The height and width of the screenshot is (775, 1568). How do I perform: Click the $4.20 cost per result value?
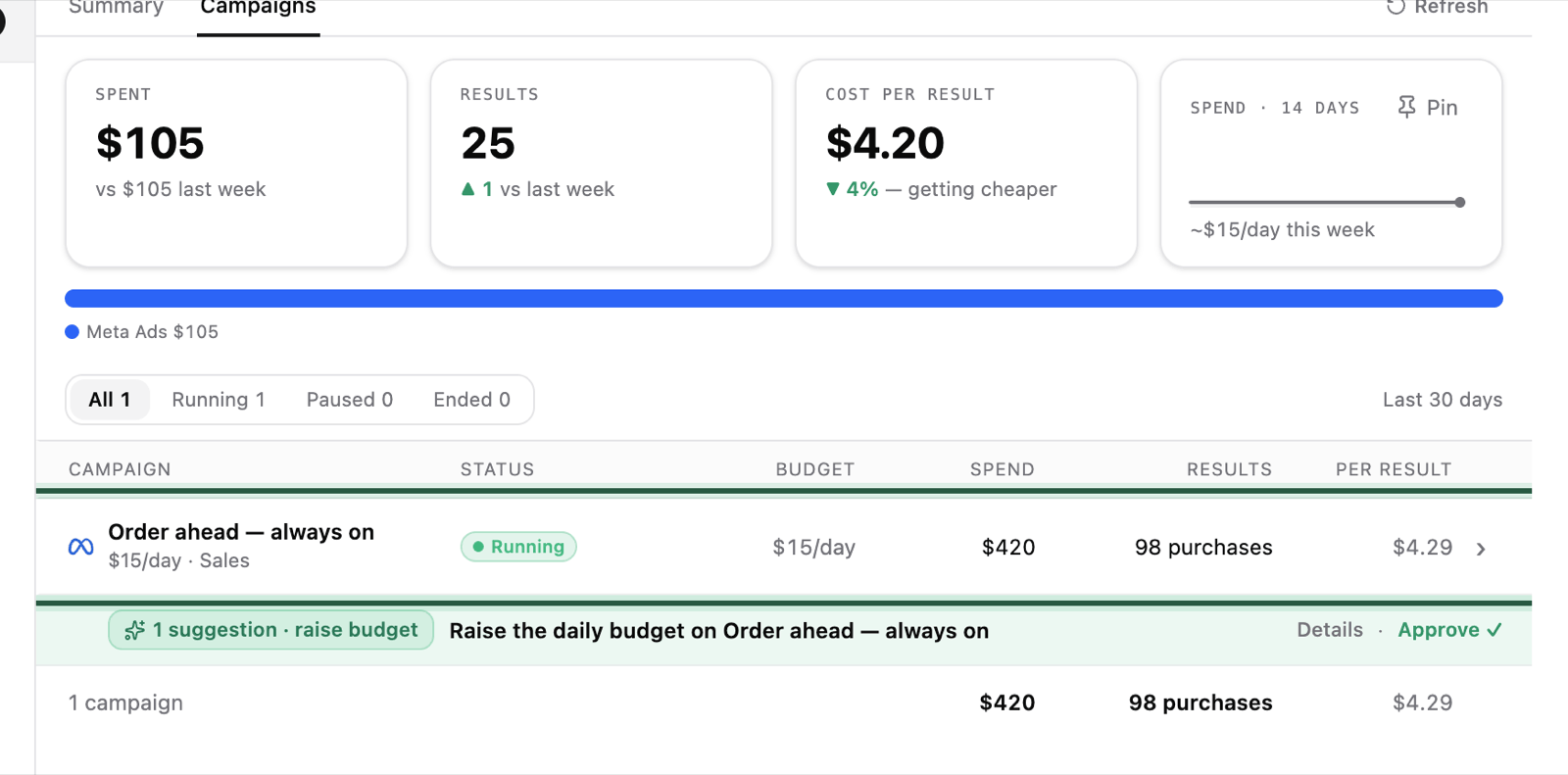pos(885,143)
